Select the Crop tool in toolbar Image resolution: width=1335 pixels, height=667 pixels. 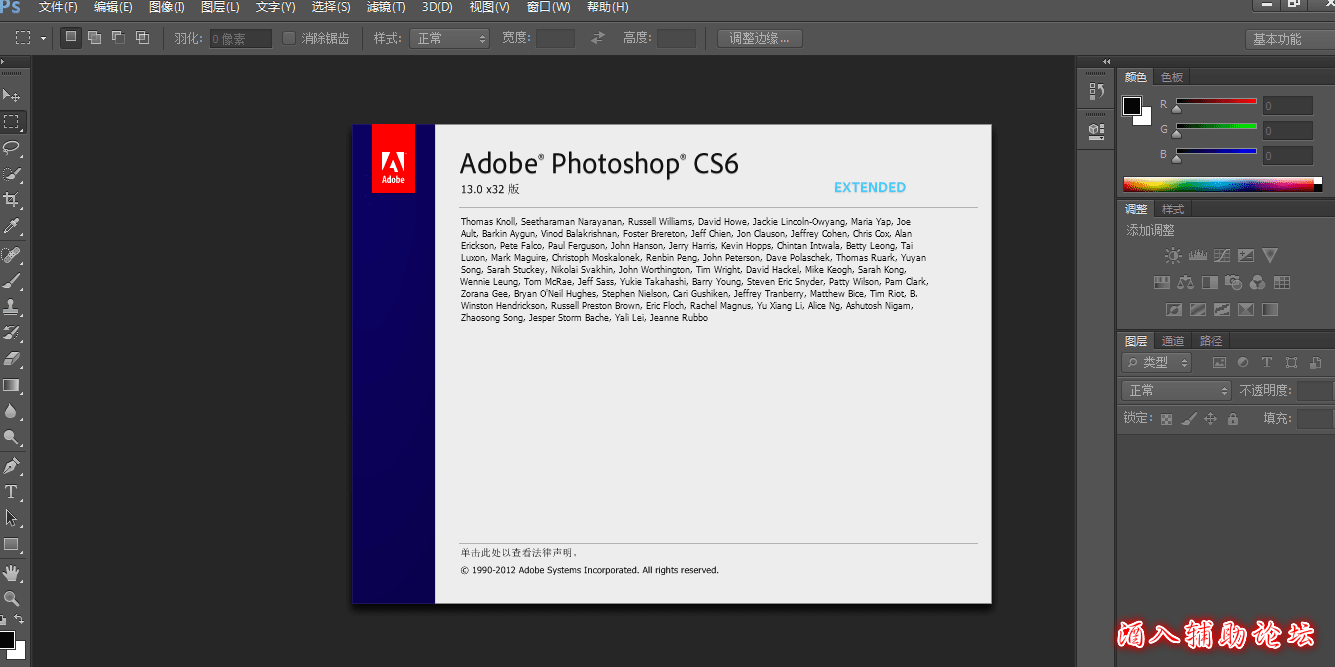[12, 200]
